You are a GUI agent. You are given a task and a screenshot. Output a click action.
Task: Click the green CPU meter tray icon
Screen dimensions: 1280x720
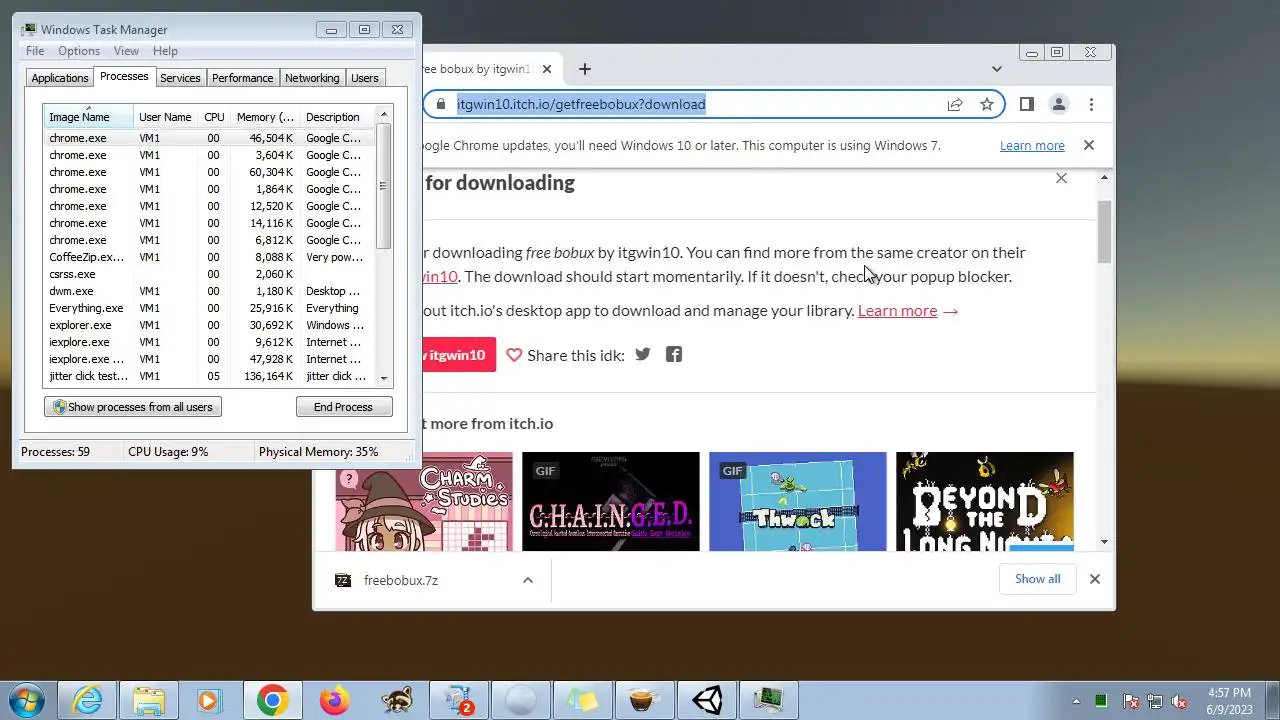[x=1101, y=701]
